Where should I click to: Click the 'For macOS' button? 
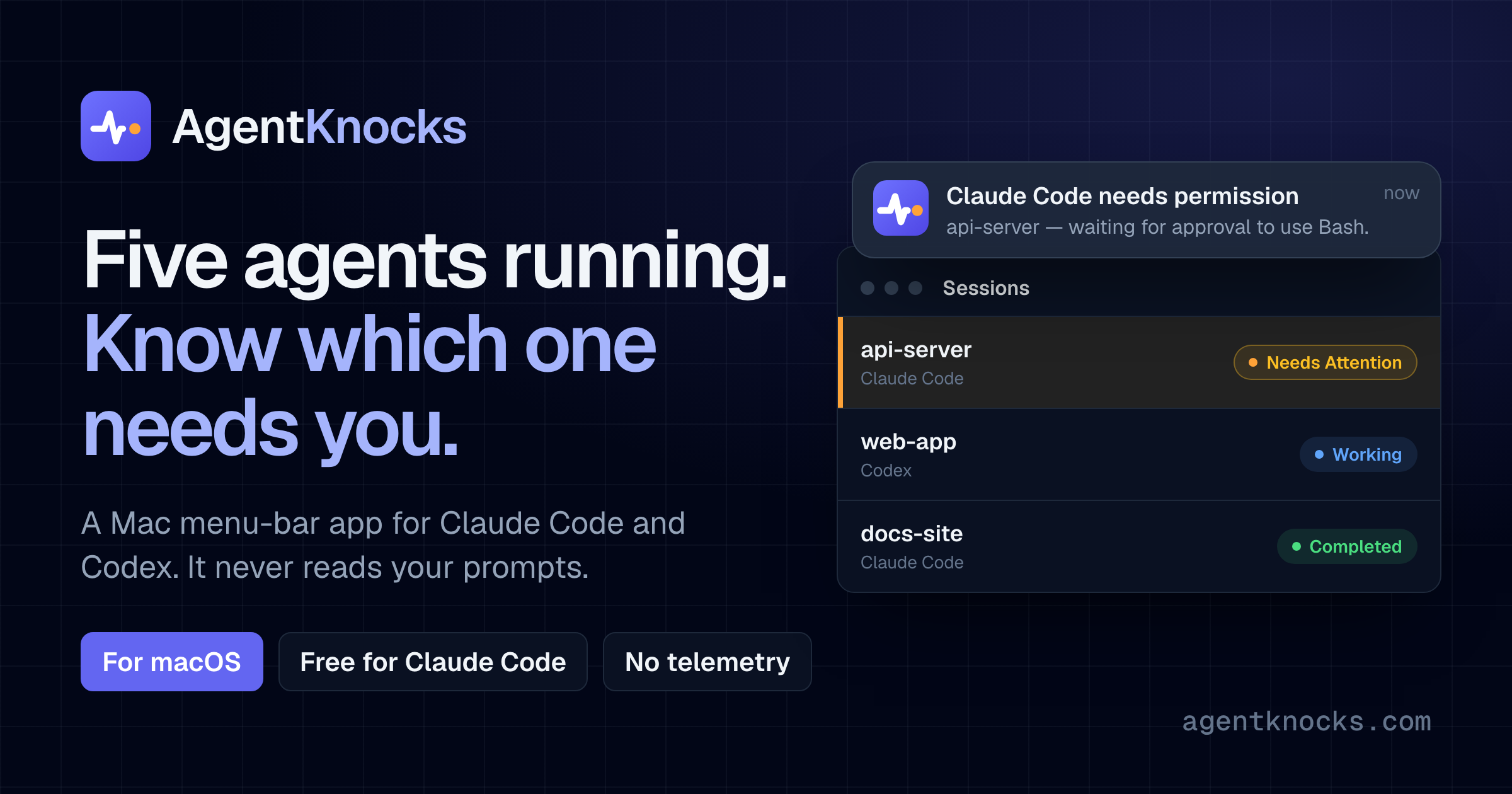(x=172, y=662)
